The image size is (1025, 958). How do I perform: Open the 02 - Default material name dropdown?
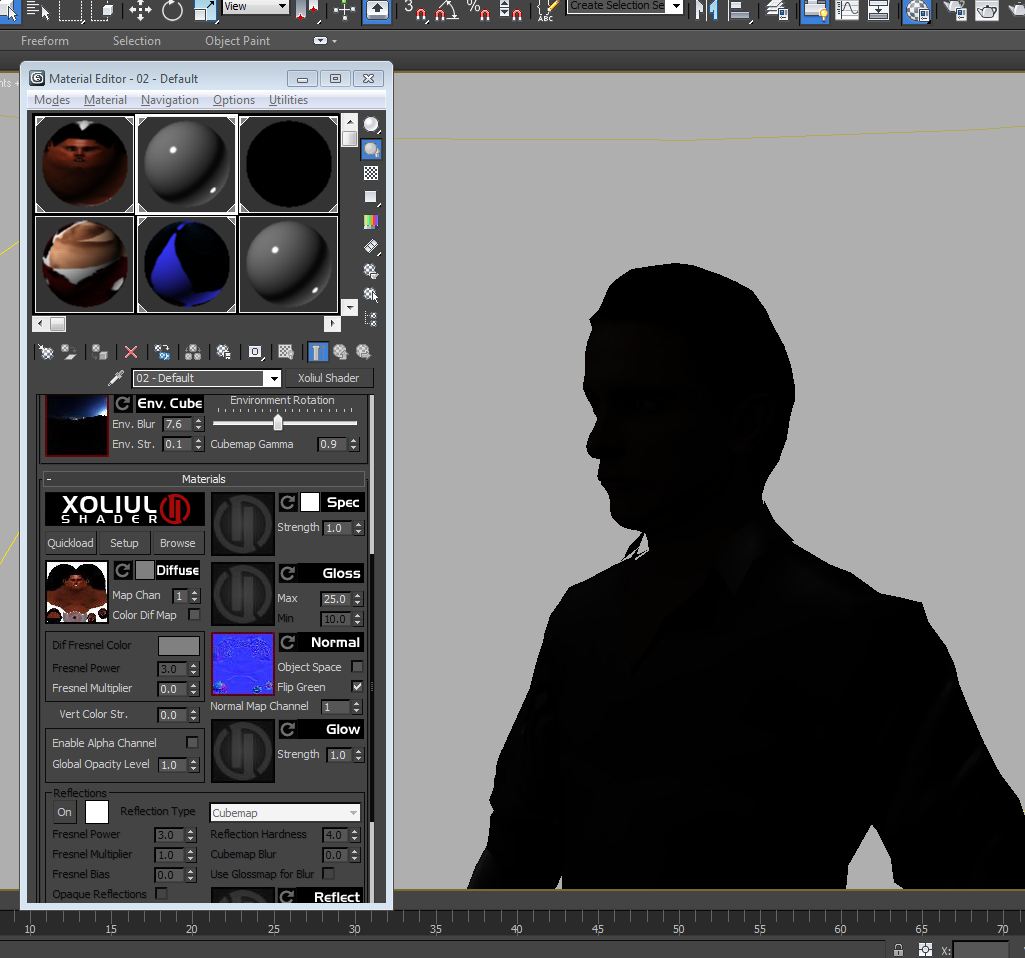[x=273, y=378]
